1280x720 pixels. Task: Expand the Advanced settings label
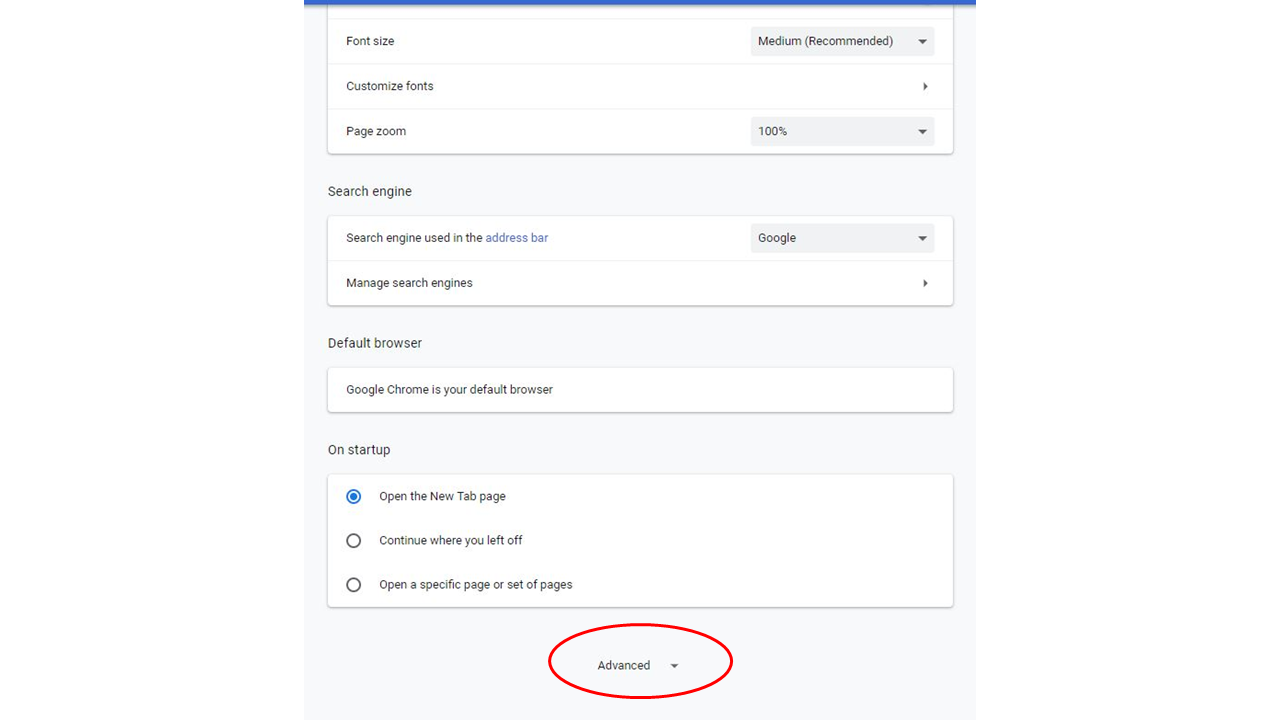[623, 665]
